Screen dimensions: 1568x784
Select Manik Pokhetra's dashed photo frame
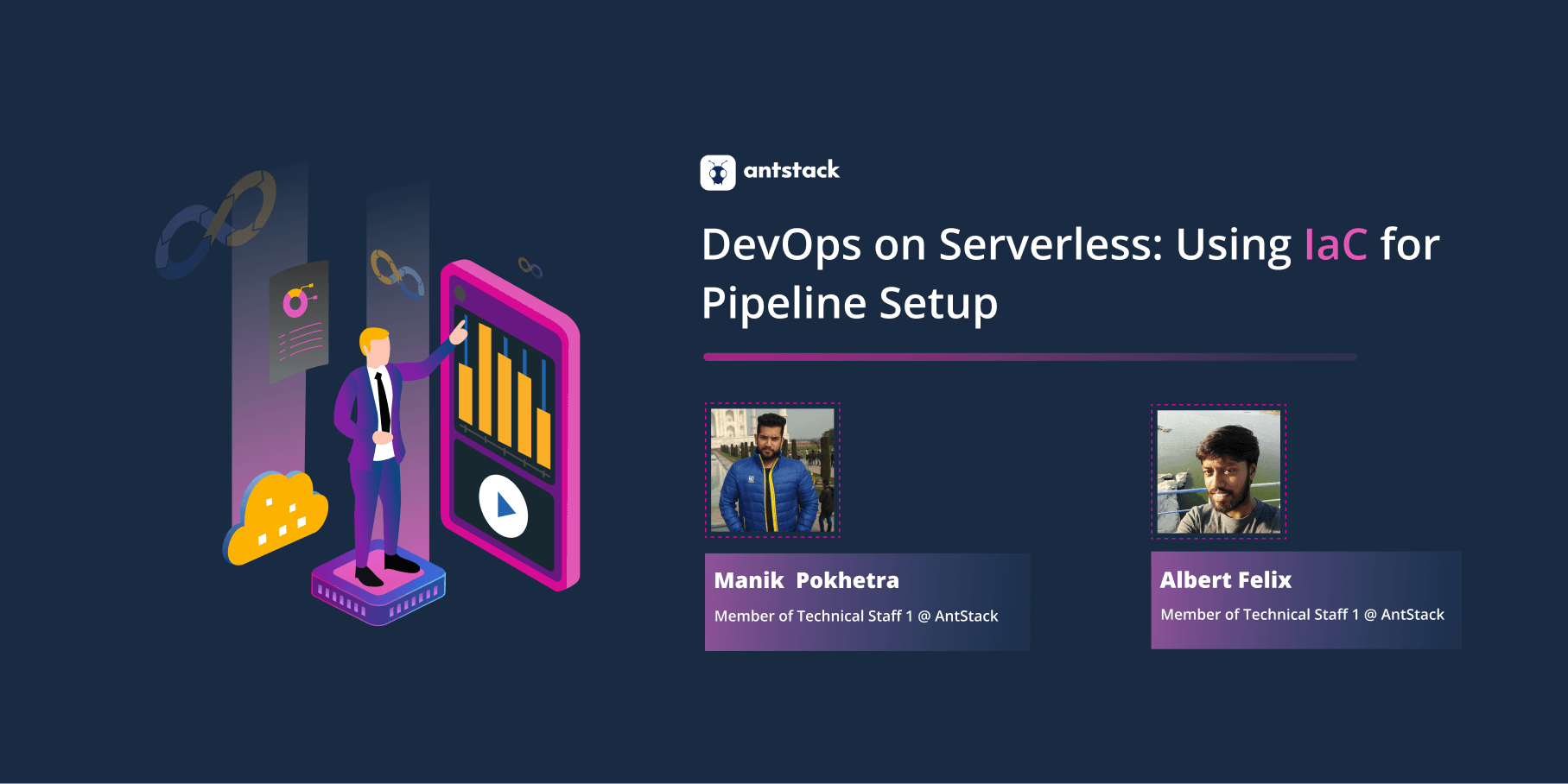tap(771, 471)
